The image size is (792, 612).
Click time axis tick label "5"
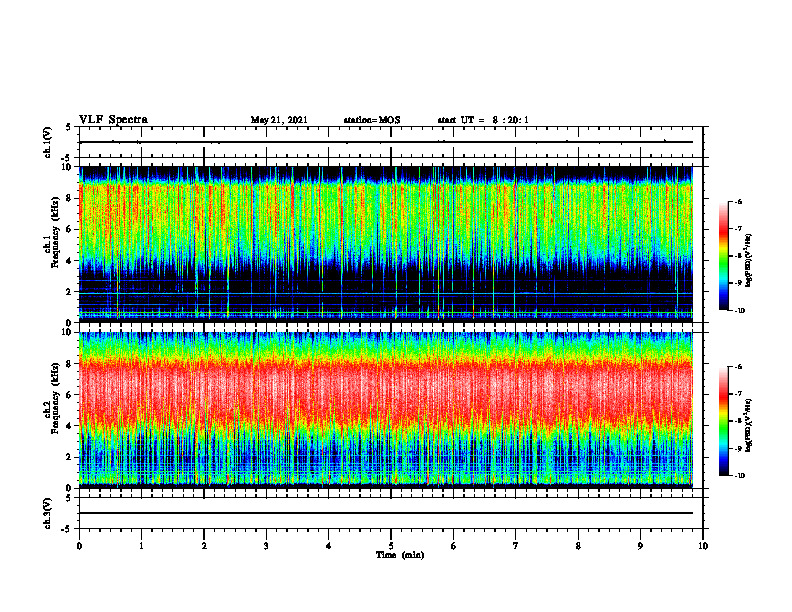(391, 546)
